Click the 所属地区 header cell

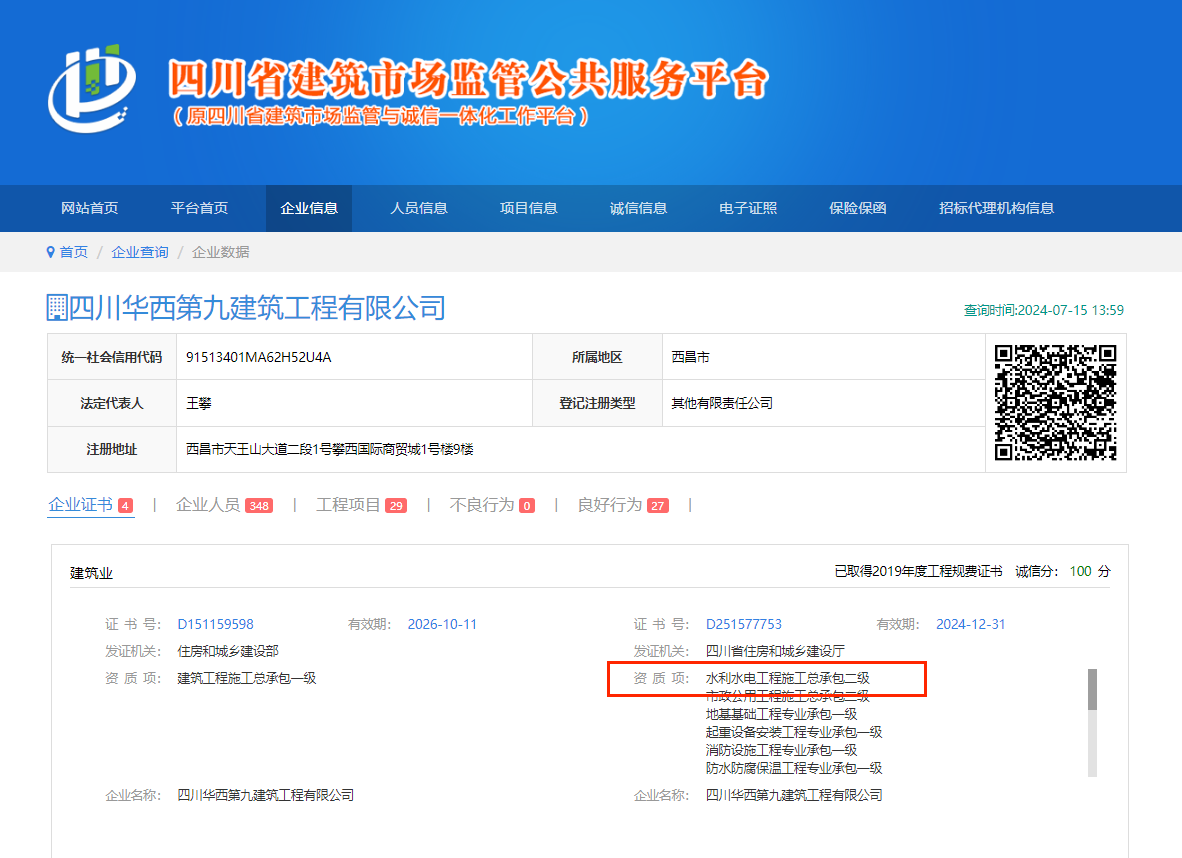click(x=597, y=357)
